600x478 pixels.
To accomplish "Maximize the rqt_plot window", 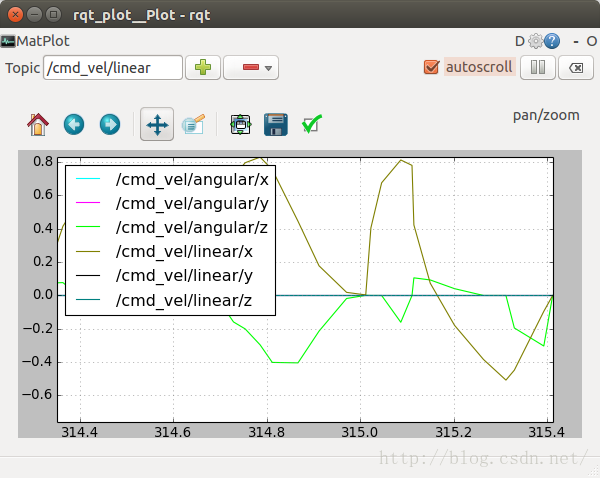I will (53, 15).
